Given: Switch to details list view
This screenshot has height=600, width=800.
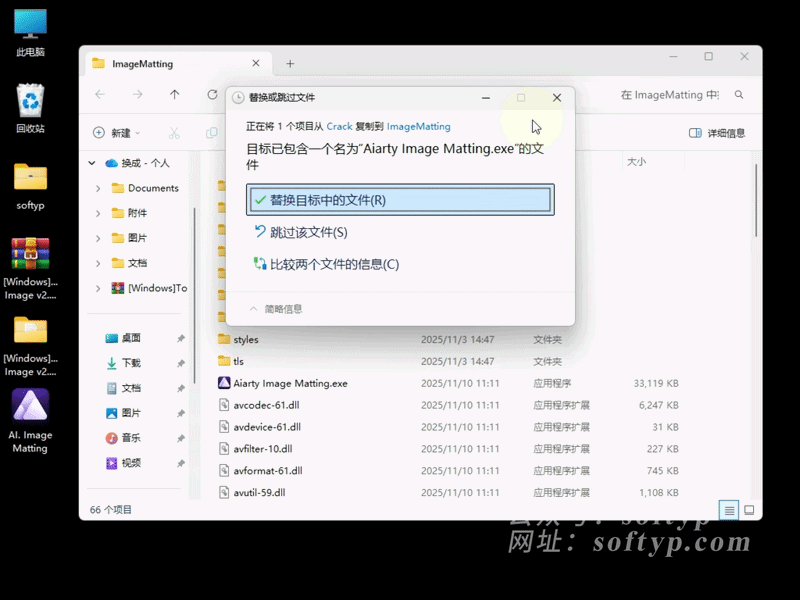Looking at the screenshot, I should (x=729, y=510).
